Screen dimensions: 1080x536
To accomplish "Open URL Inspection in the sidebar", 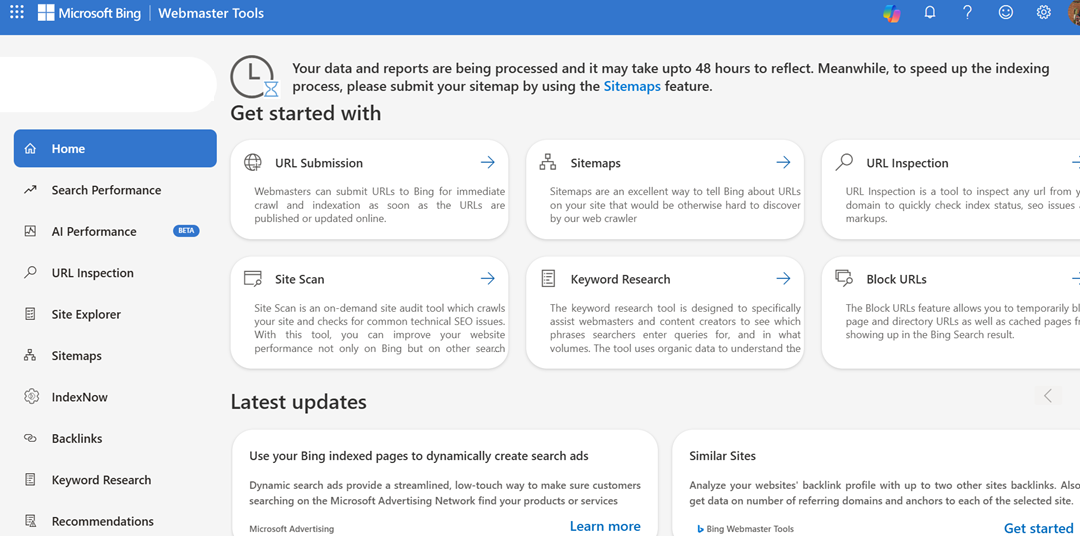I will point(115,273).
